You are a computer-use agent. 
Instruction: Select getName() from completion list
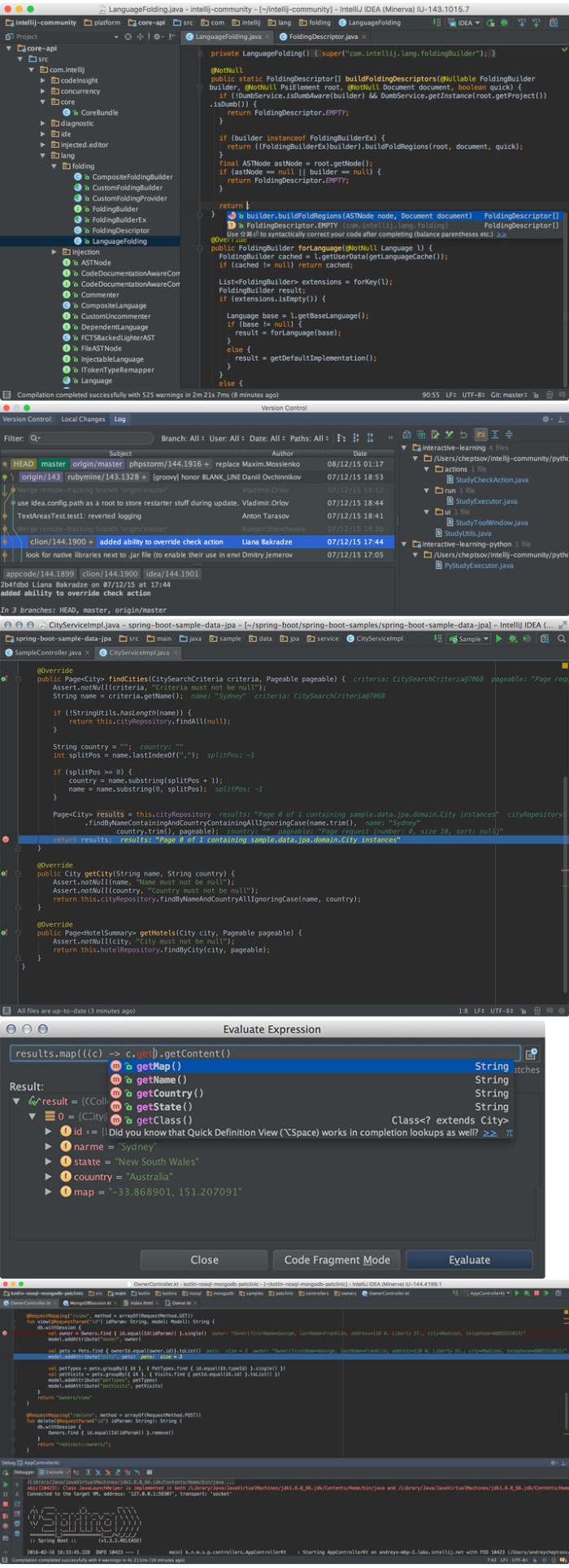point(161,1079)
